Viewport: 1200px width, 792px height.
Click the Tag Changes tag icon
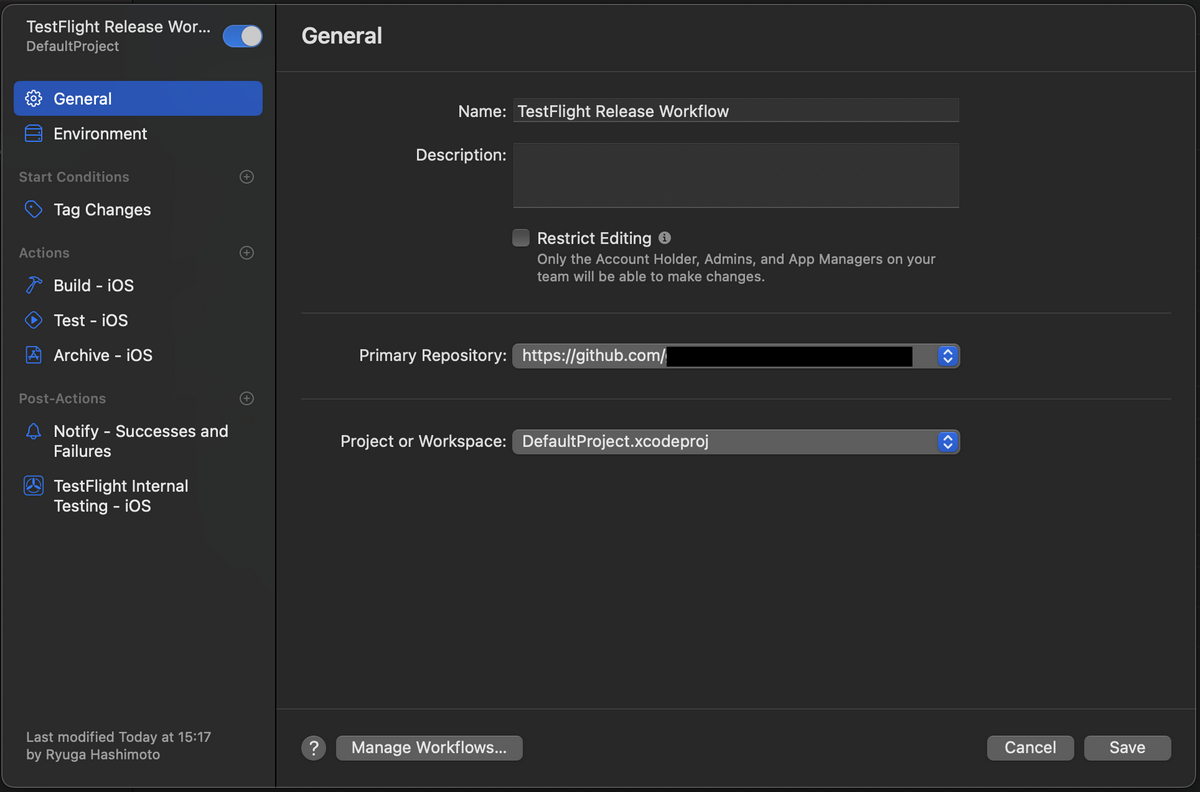click(x=34, y=209)
